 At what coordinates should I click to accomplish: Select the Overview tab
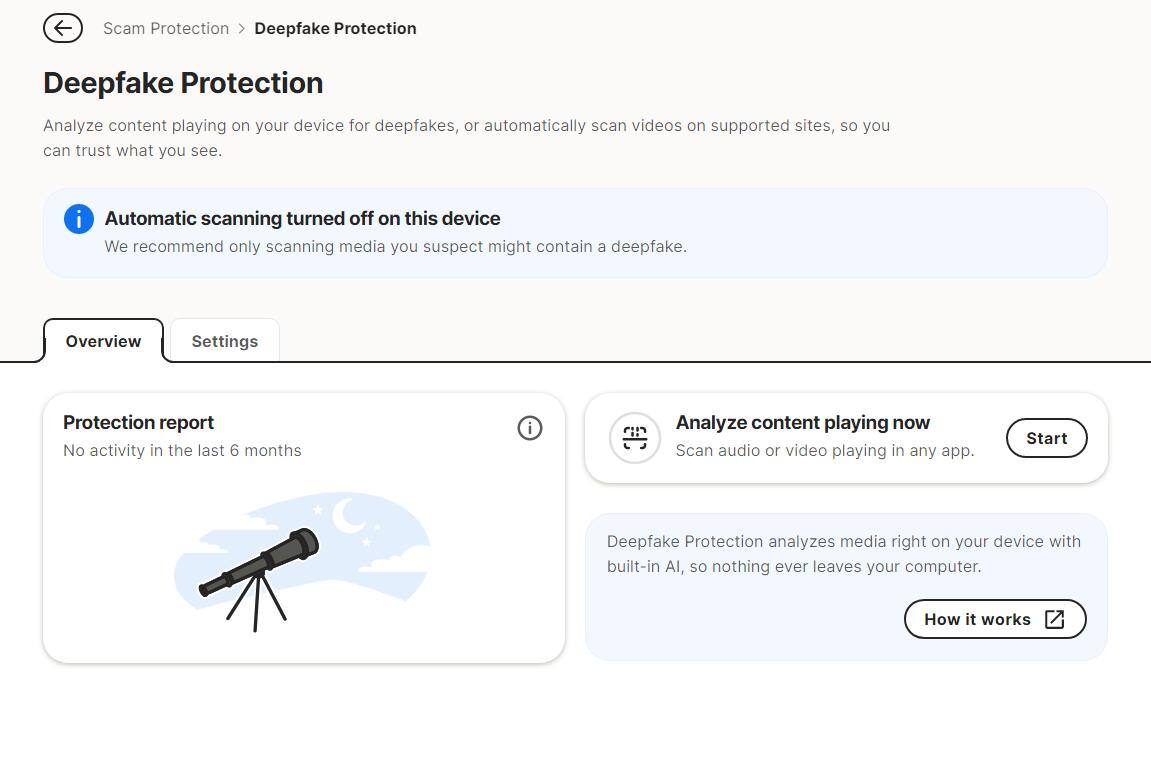pos(103,341)
